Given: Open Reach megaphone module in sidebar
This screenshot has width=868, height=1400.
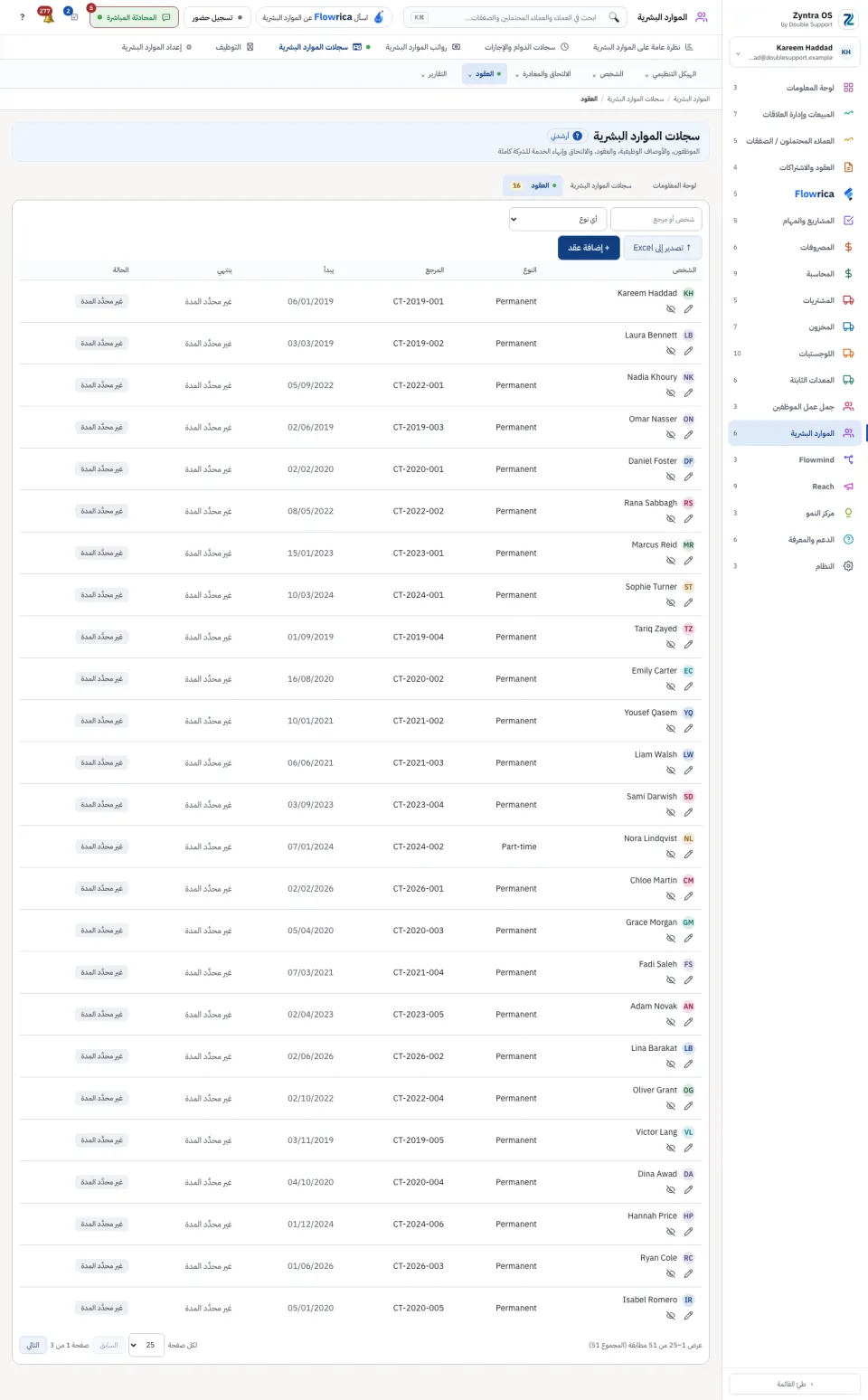Looking at the screenshot, I should (795, 487).
